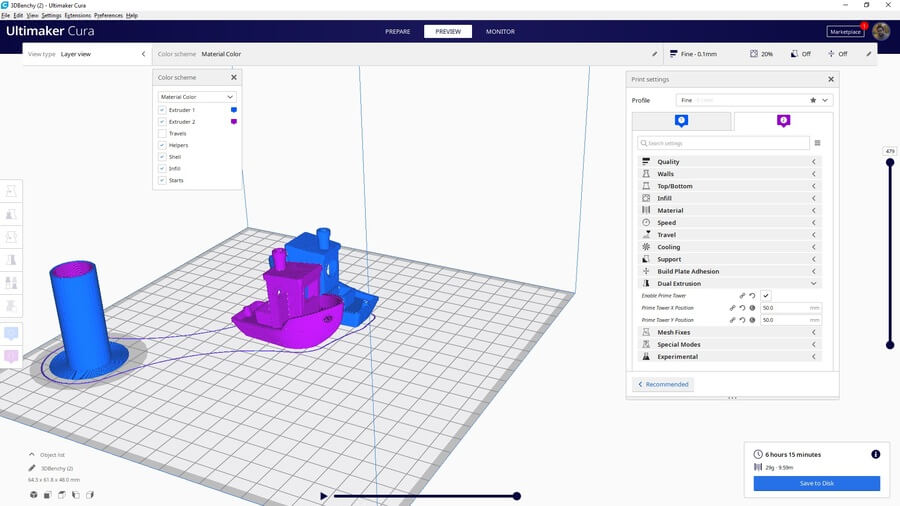Viewport: 900px width, 506px height.
Task: Select the purple extruder 2 settings tab
Action: 783,121
